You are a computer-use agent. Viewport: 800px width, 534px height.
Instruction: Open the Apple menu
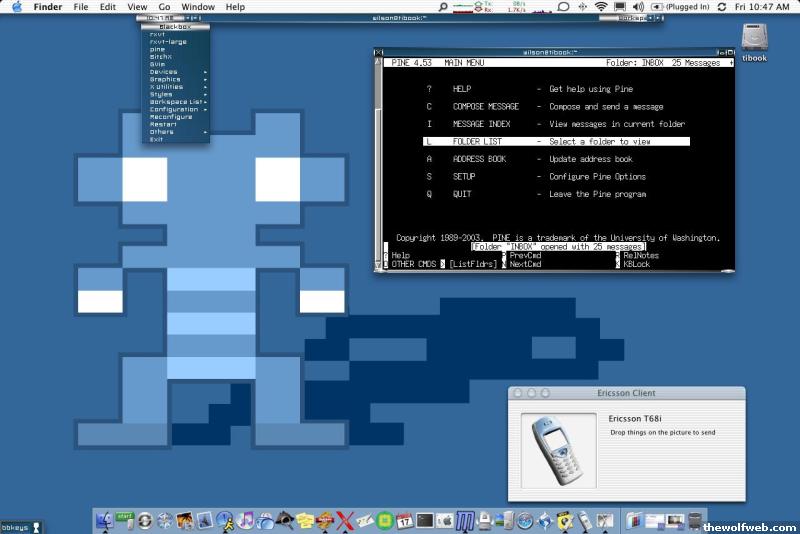coord(16,7)
